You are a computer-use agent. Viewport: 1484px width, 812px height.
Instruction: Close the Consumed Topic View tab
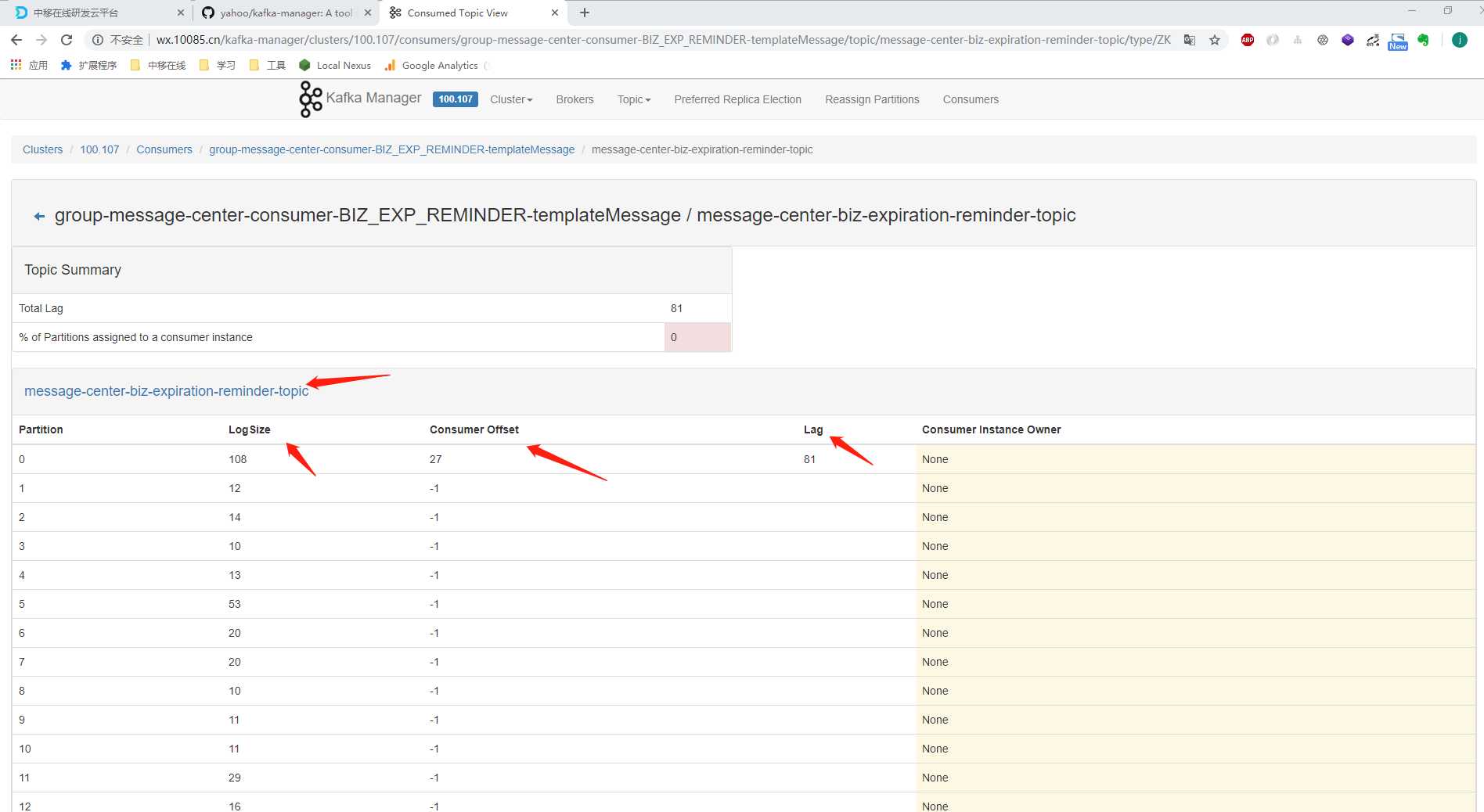[555, 13]
